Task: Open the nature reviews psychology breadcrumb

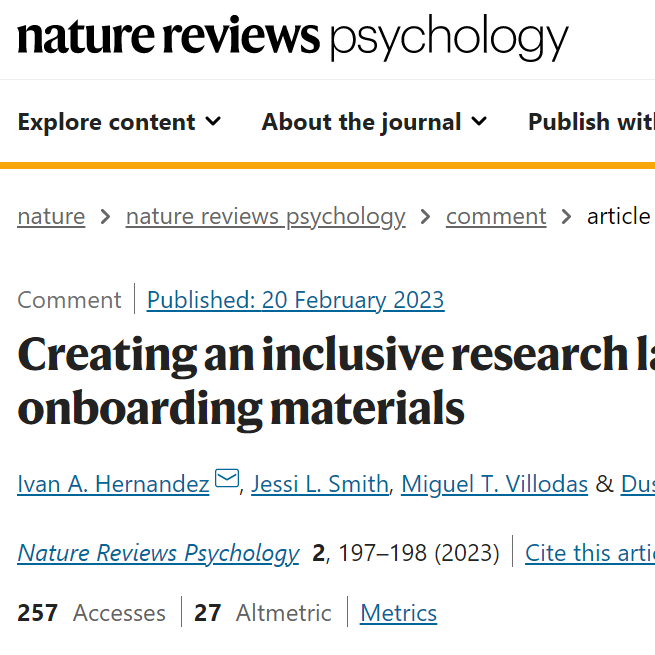Action: 266,217
